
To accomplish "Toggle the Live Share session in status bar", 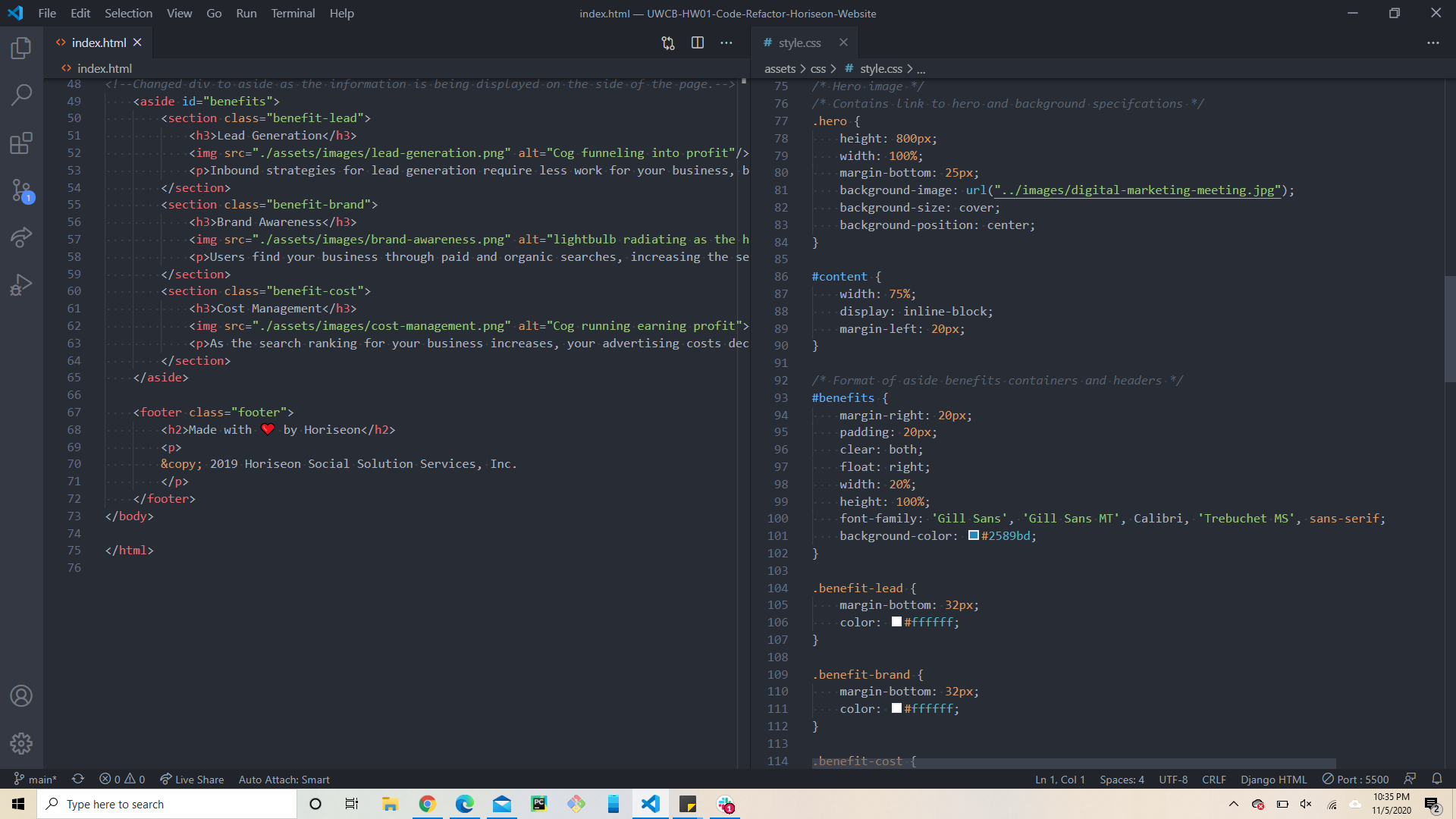I will click(x=191, y=779).
